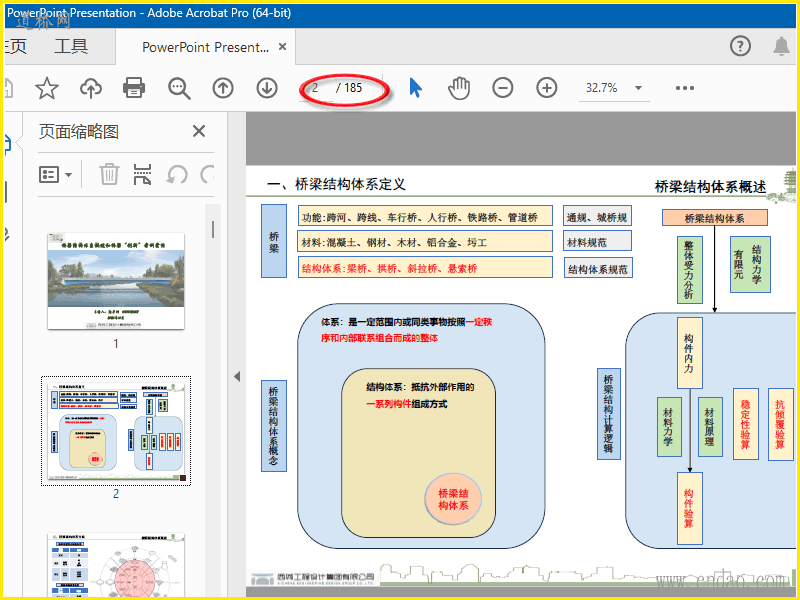Switch to the PowerPoint Present... document tab
The height and width of the screenshot is (600, 800).
205,47
